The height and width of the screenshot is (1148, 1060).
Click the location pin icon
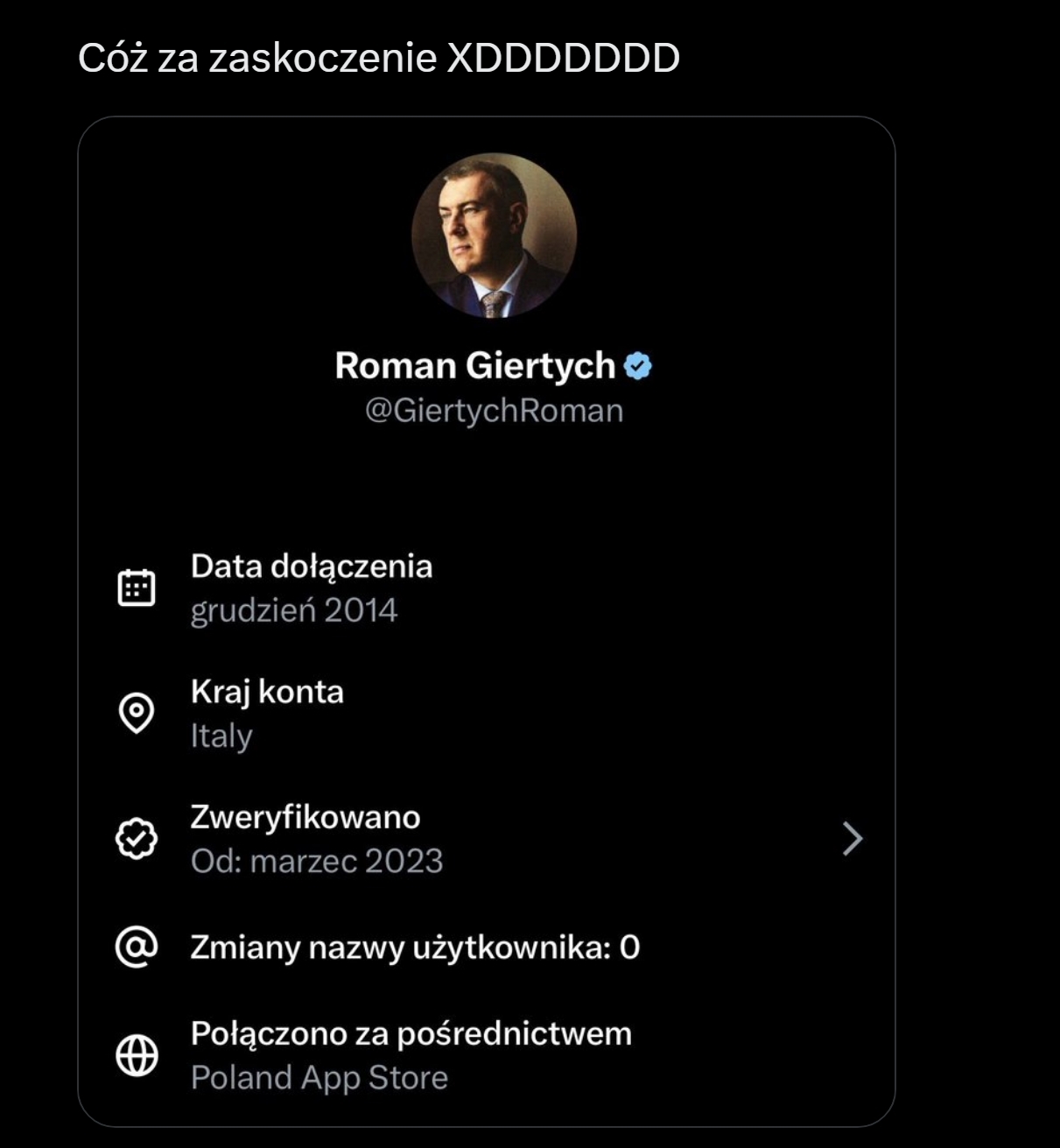(x=137, y=713)
